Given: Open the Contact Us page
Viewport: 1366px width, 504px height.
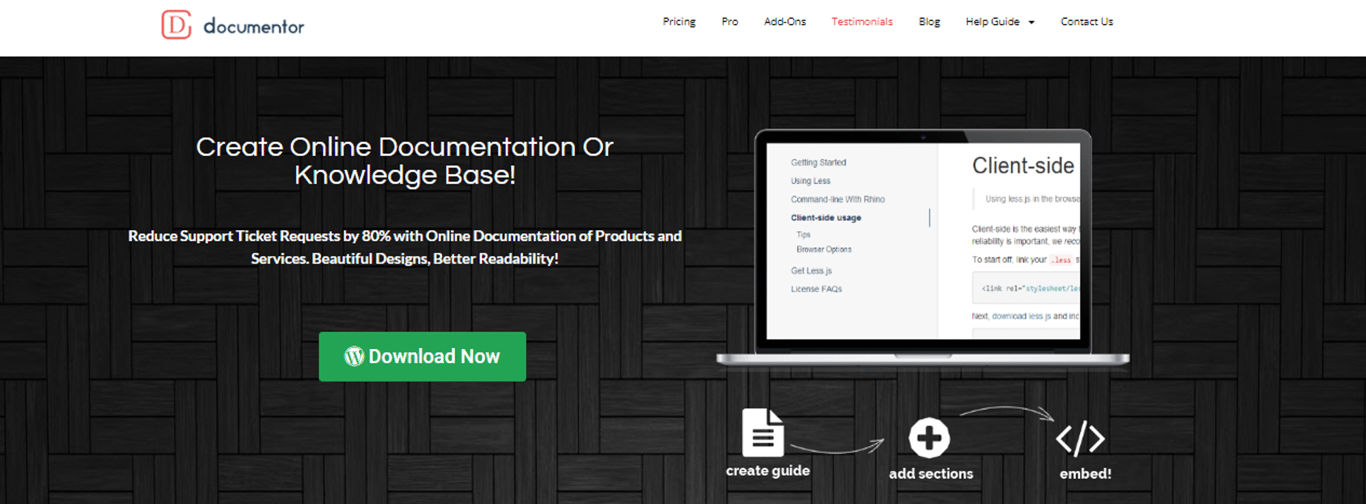Looking at the screenshot, I should click(x=1087, y=22).
